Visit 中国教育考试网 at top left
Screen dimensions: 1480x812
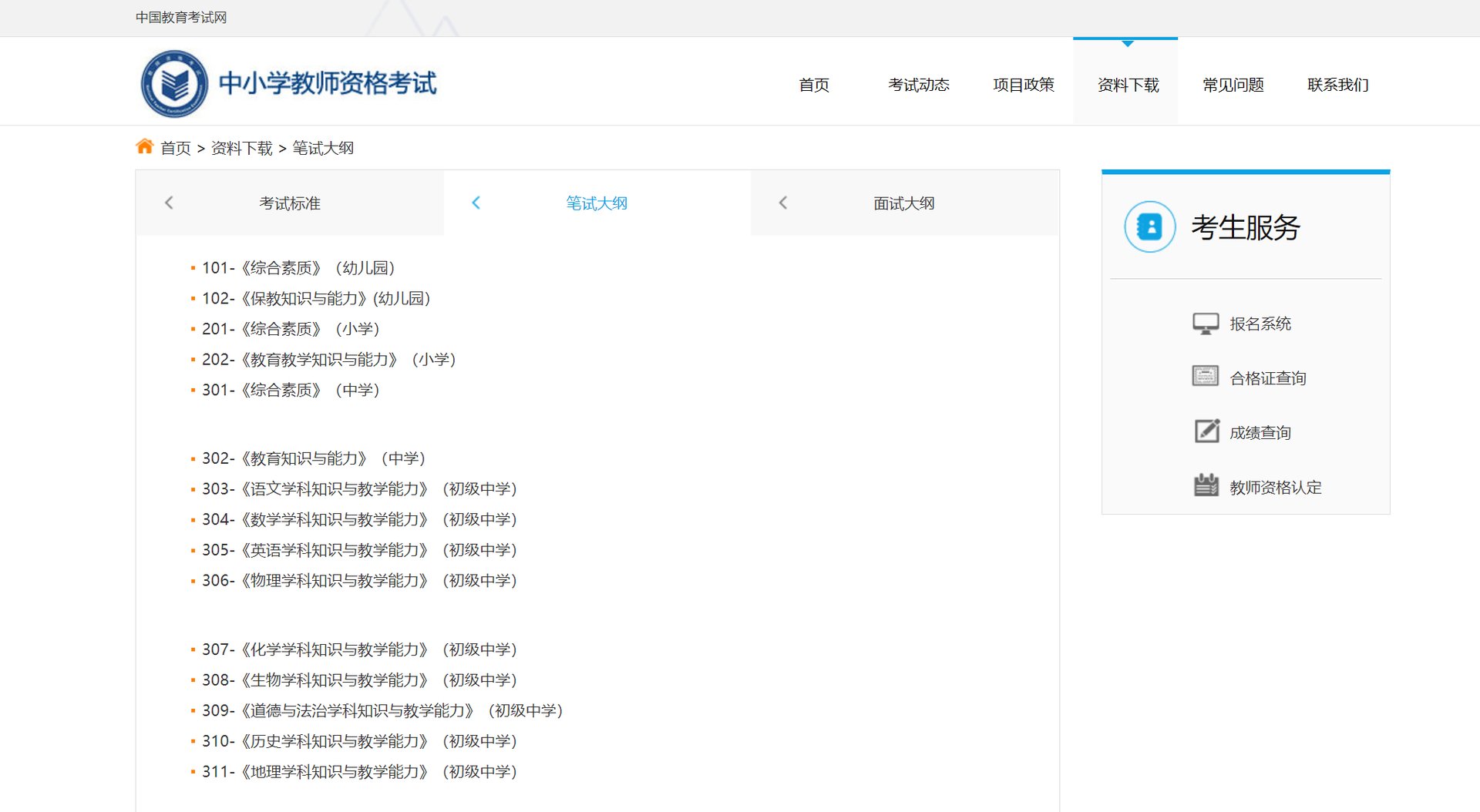pos(181,17)
